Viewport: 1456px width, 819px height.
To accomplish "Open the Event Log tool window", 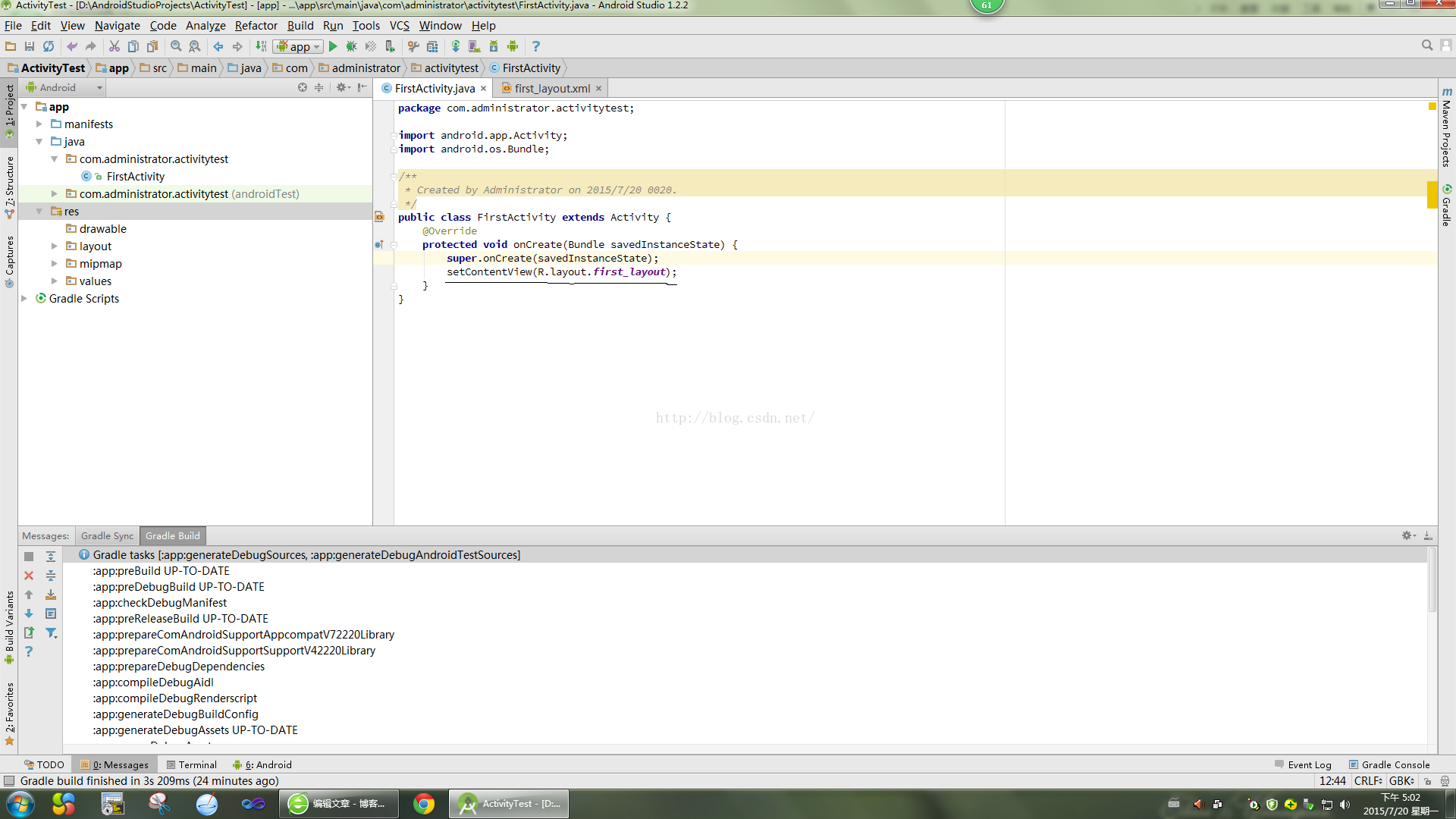I will click(1303, 764).
